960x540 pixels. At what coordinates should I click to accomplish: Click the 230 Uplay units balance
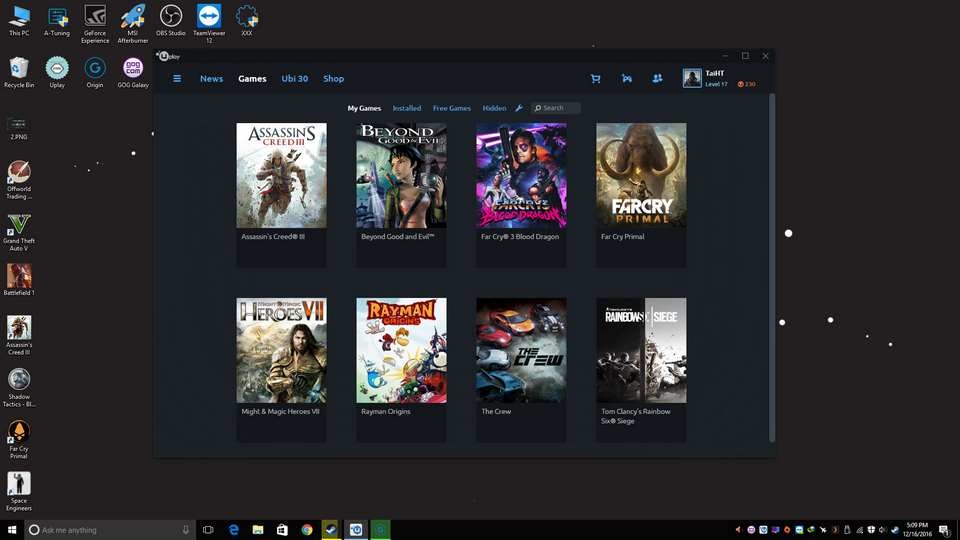(x=746, y=84)
